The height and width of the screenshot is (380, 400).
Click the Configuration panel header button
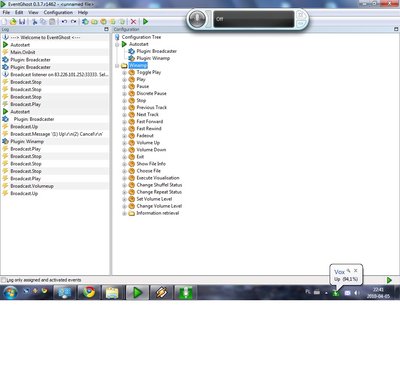click(x=396, y=29)
